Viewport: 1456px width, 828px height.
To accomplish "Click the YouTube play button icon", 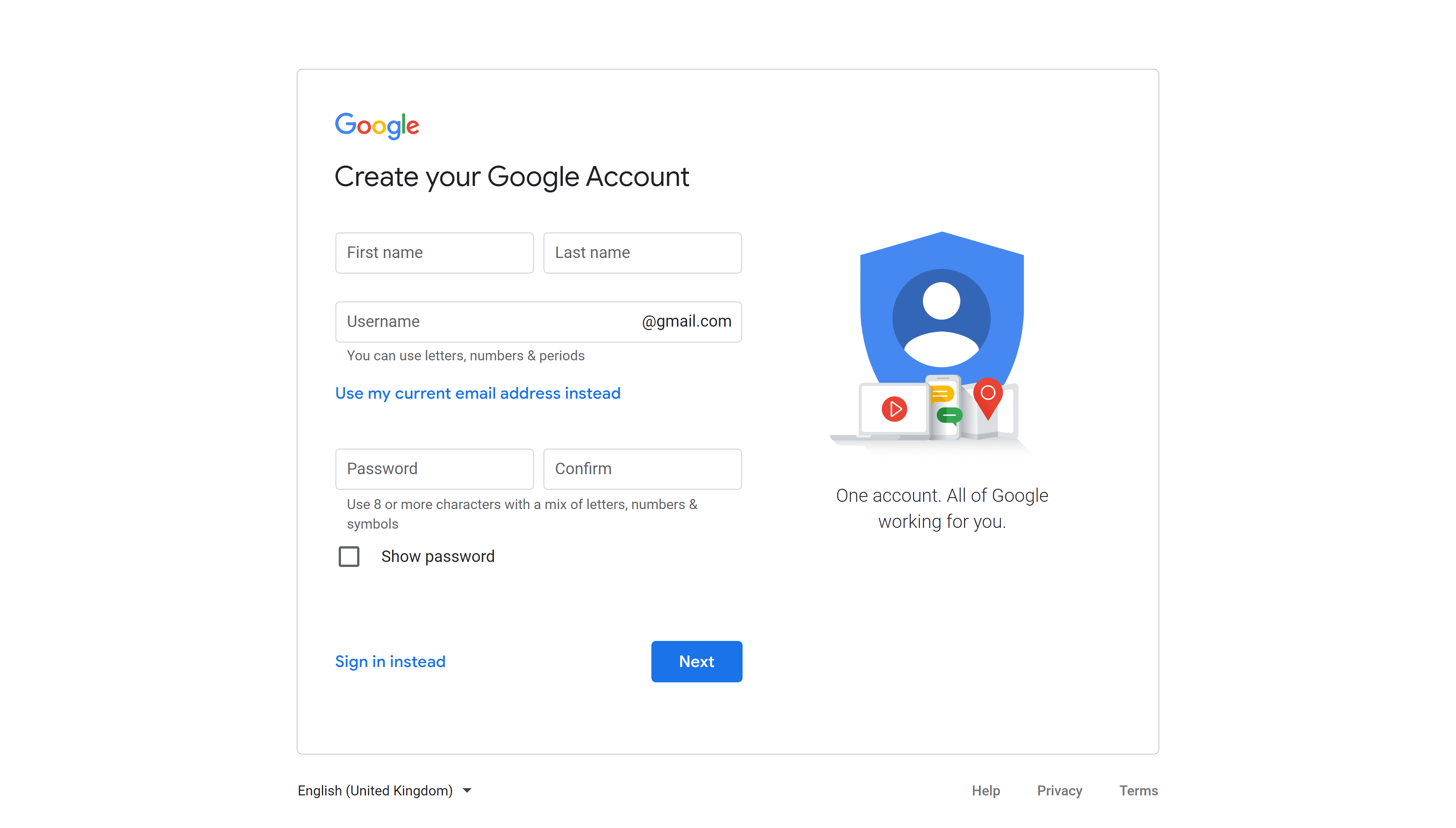I will pos(893,408).
